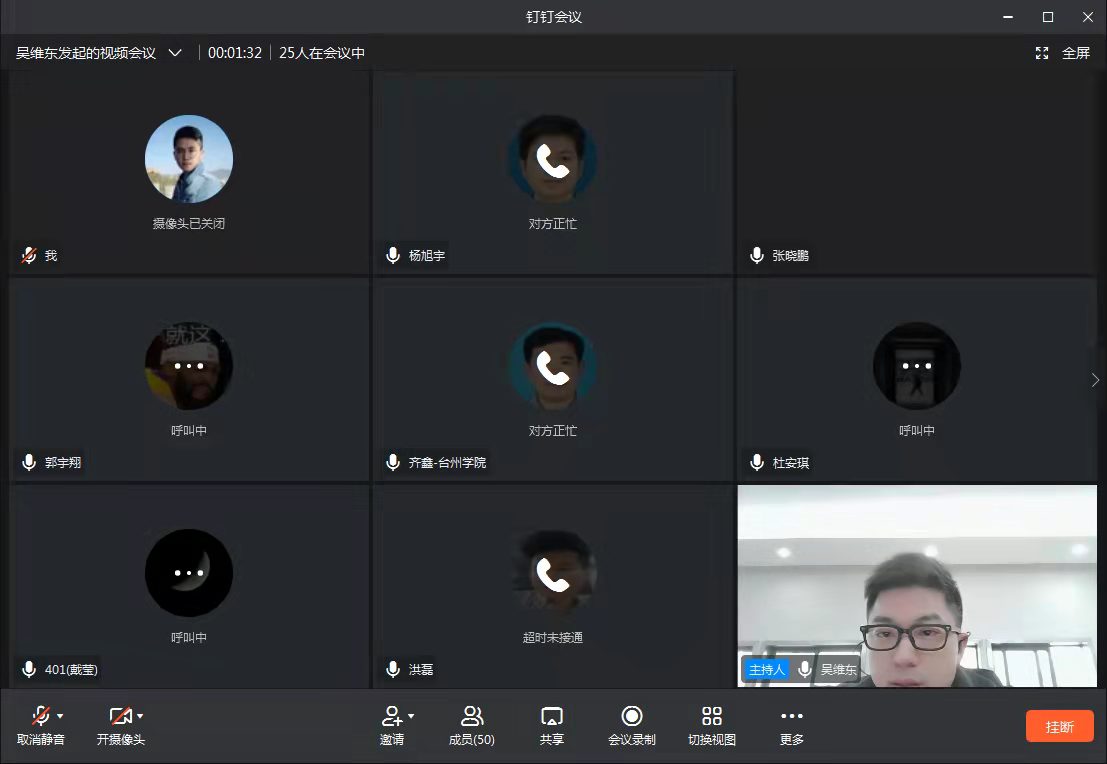Click microphone icon next to 杜安琪
This screenshot has width=1107, height=764.
pyautogui.click(x=757, y=462)
